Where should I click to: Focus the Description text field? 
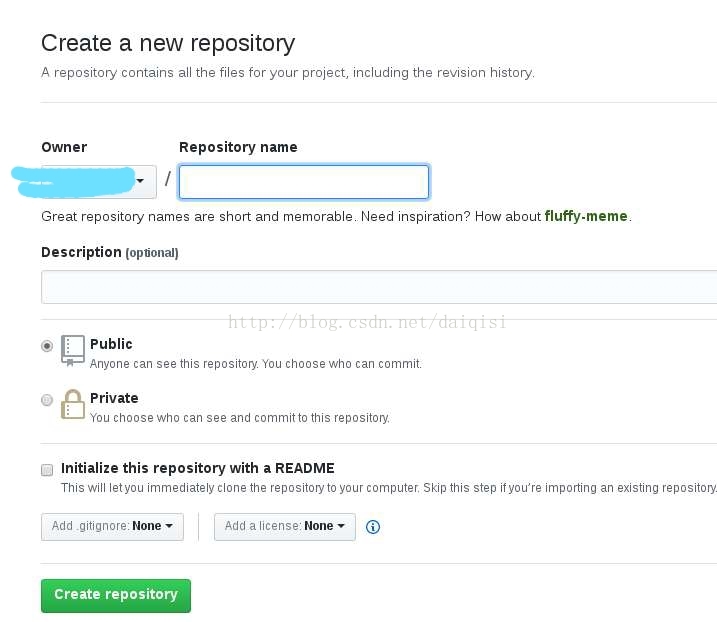pyautogui.click(x=379, y=287)
